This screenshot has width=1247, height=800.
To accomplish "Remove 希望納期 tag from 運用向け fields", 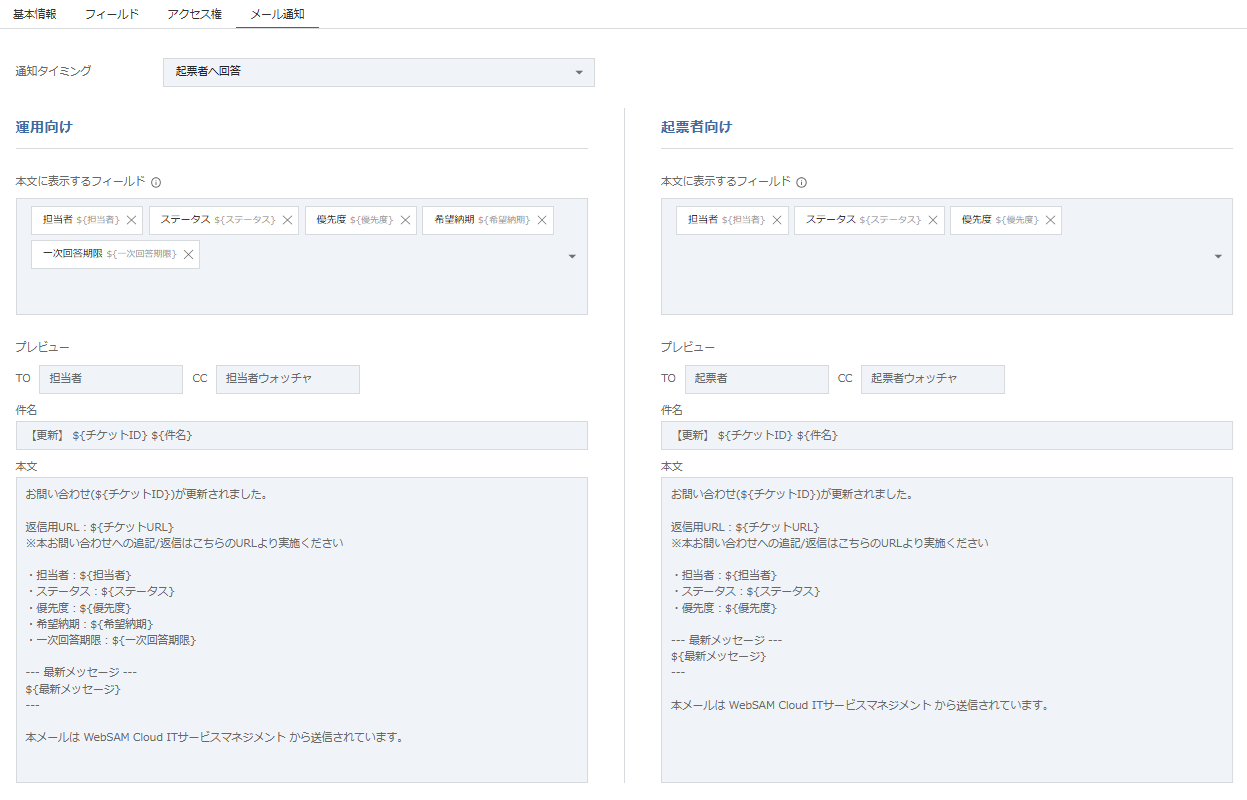I will click(x=542, y=220).
